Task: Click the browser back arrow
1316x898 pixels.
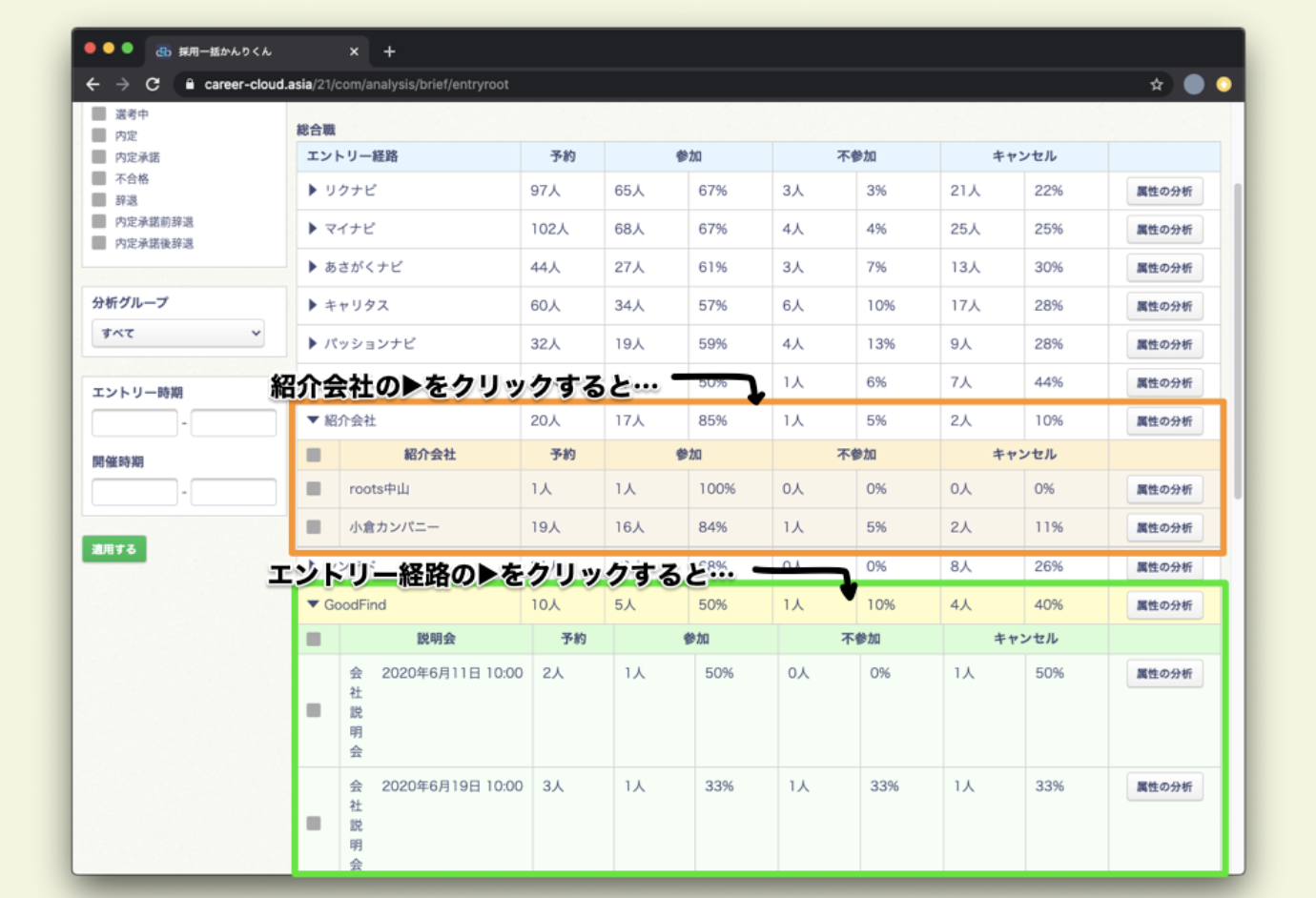Action: [93, 84]
